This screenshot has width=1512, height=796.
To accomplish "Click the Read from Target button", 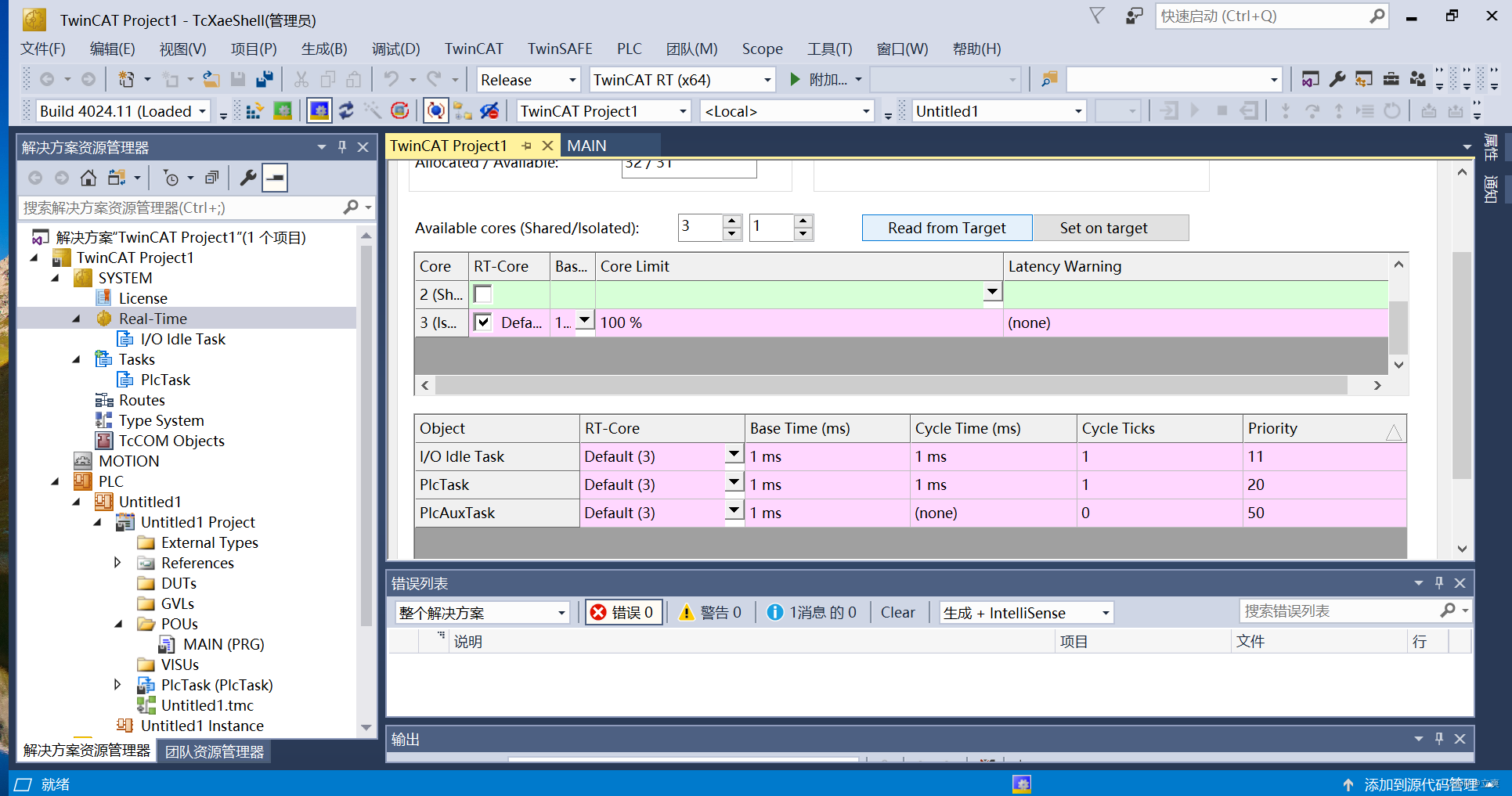I will pyautogui.click(x=947, y=228).
